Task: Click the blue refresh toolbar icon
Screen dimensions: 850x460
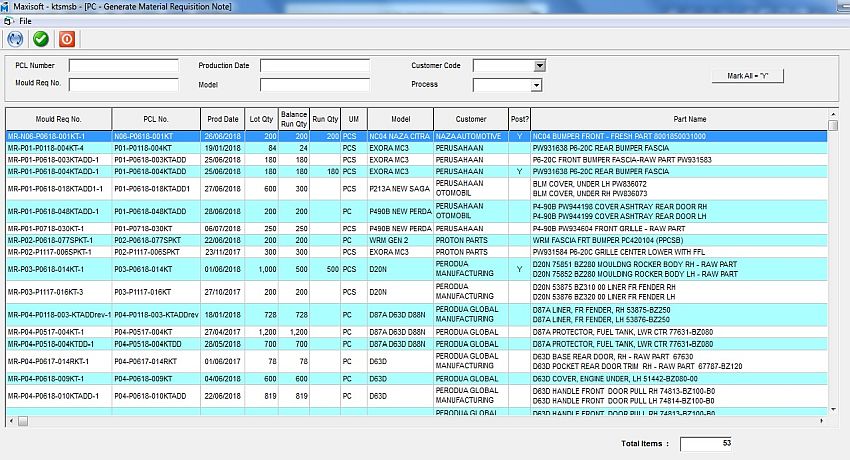Action: pyautogui.click(x=15, y=39)
